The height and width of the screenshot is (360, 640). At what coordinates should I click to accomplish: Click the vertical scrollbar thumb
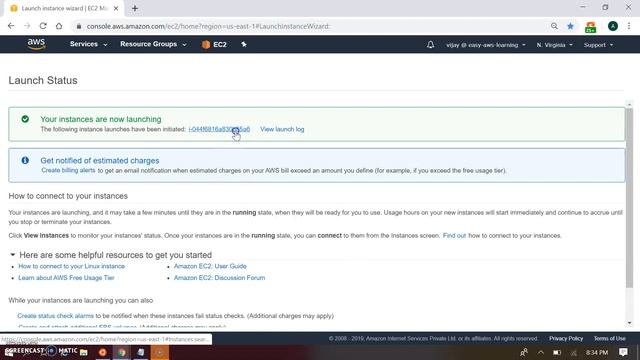(x=629, y=198)
